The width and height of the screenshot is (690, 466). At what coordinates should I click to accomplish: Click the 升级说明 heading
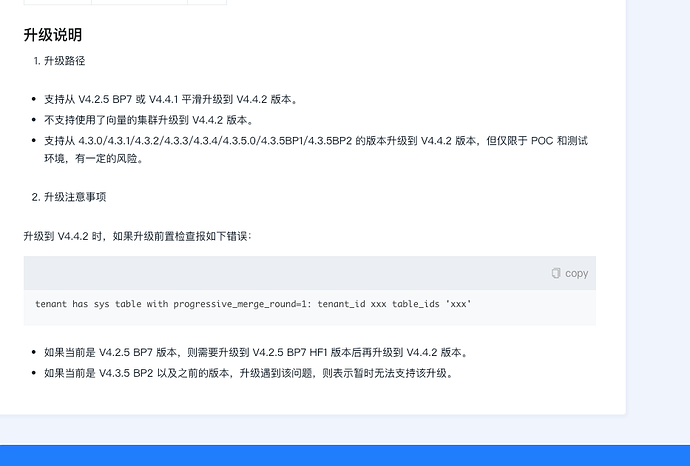(52, 35)
